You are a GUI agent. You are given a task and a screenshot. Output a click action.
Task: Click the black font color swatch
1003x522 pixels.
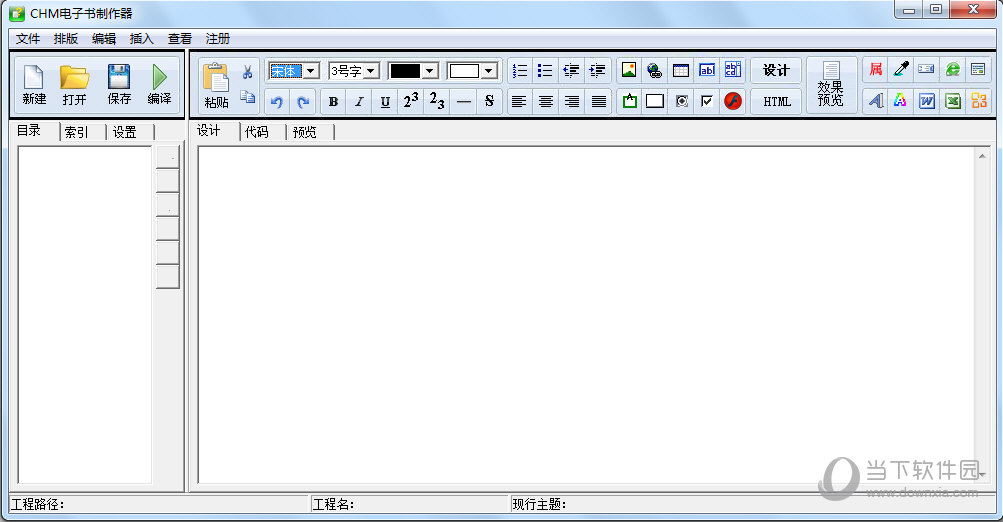coord(405,70)
